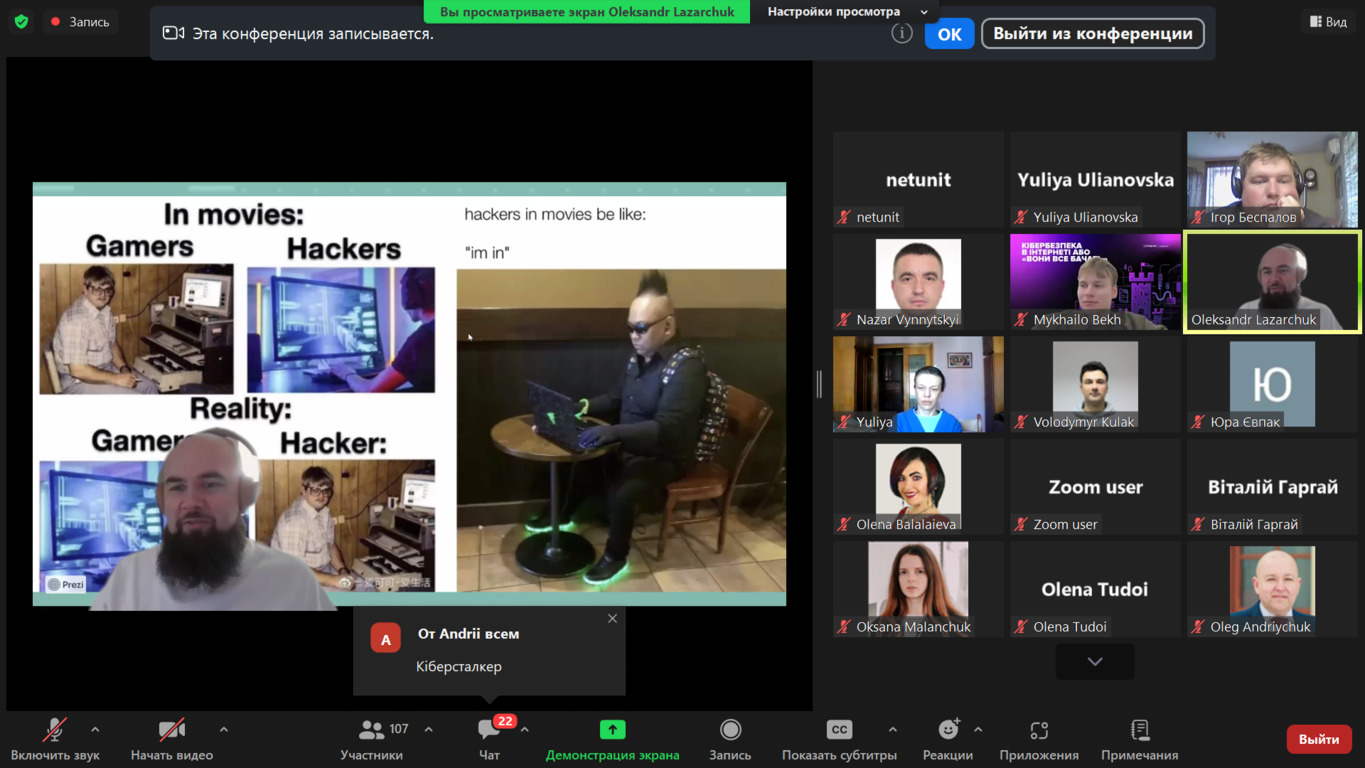Enable captions via Показать субтитры

point(839,740)
